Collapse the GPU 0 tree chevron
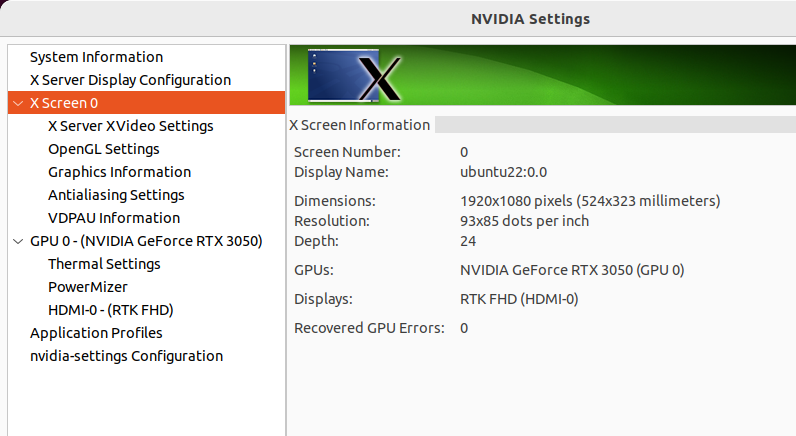 click(x=18, y=241)
